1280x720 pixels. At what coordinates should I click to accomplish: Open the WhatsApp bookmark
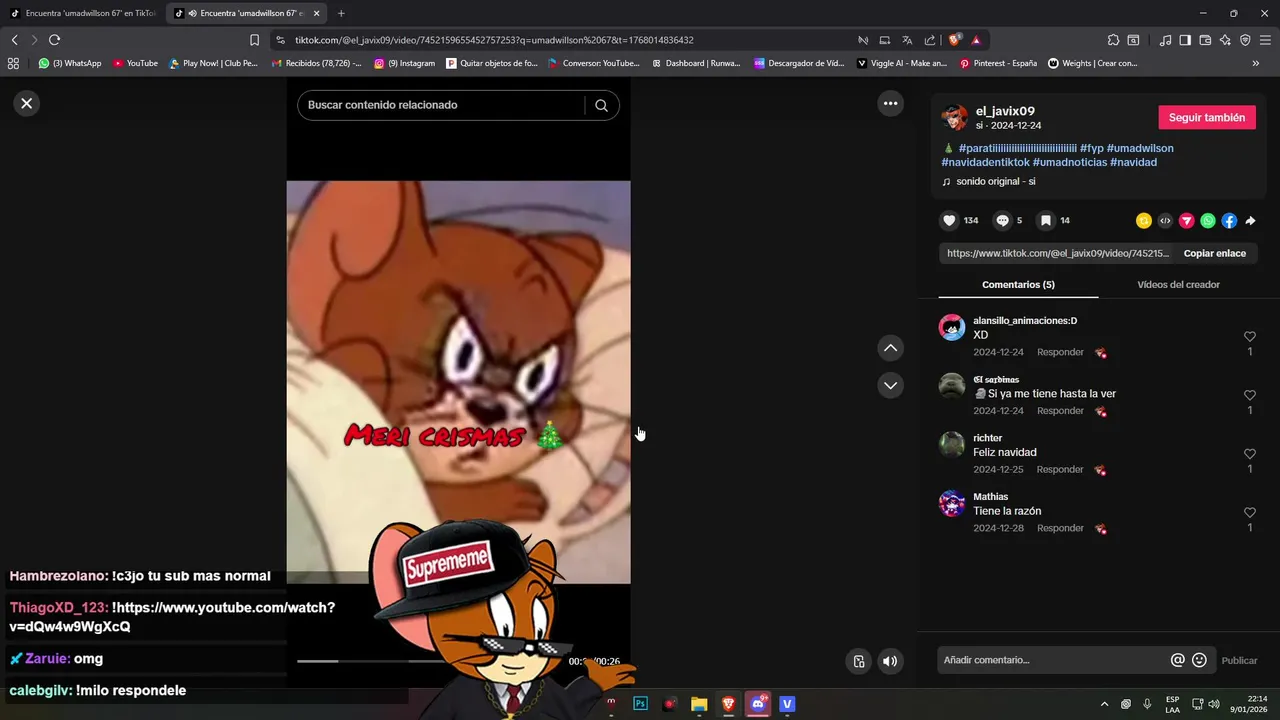click(70, 63)
